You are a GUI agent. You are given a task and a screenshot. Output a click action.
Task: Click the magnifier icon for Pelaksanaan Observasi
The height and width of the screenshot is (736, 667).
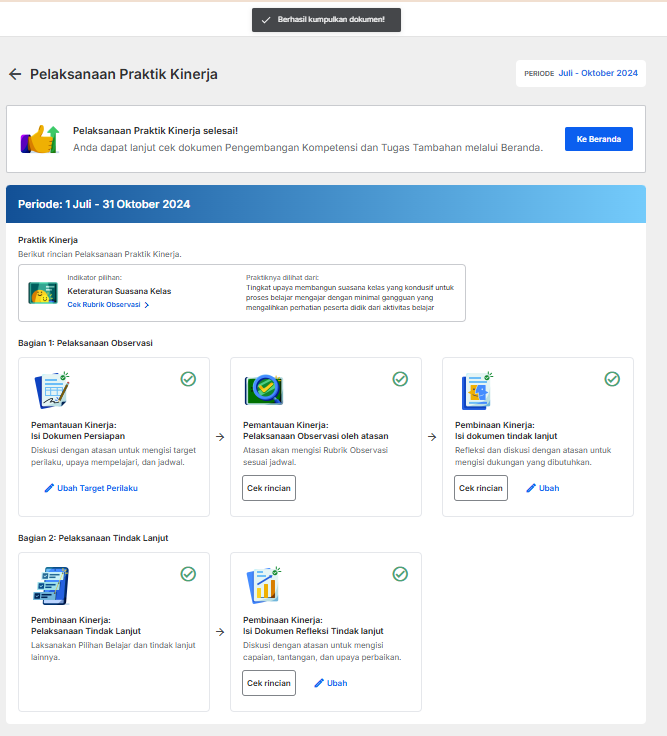click(x=264, y=390)
